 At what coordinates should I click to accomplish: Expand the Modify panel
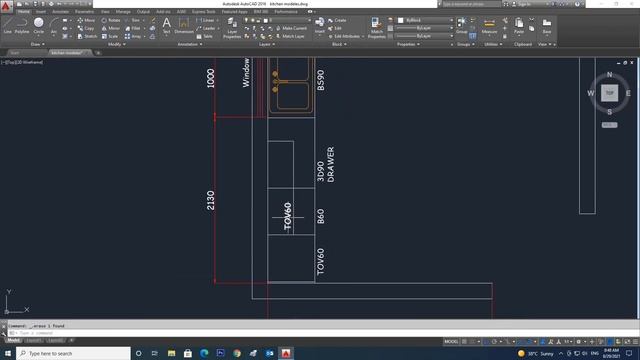click(x=116, y=44)
